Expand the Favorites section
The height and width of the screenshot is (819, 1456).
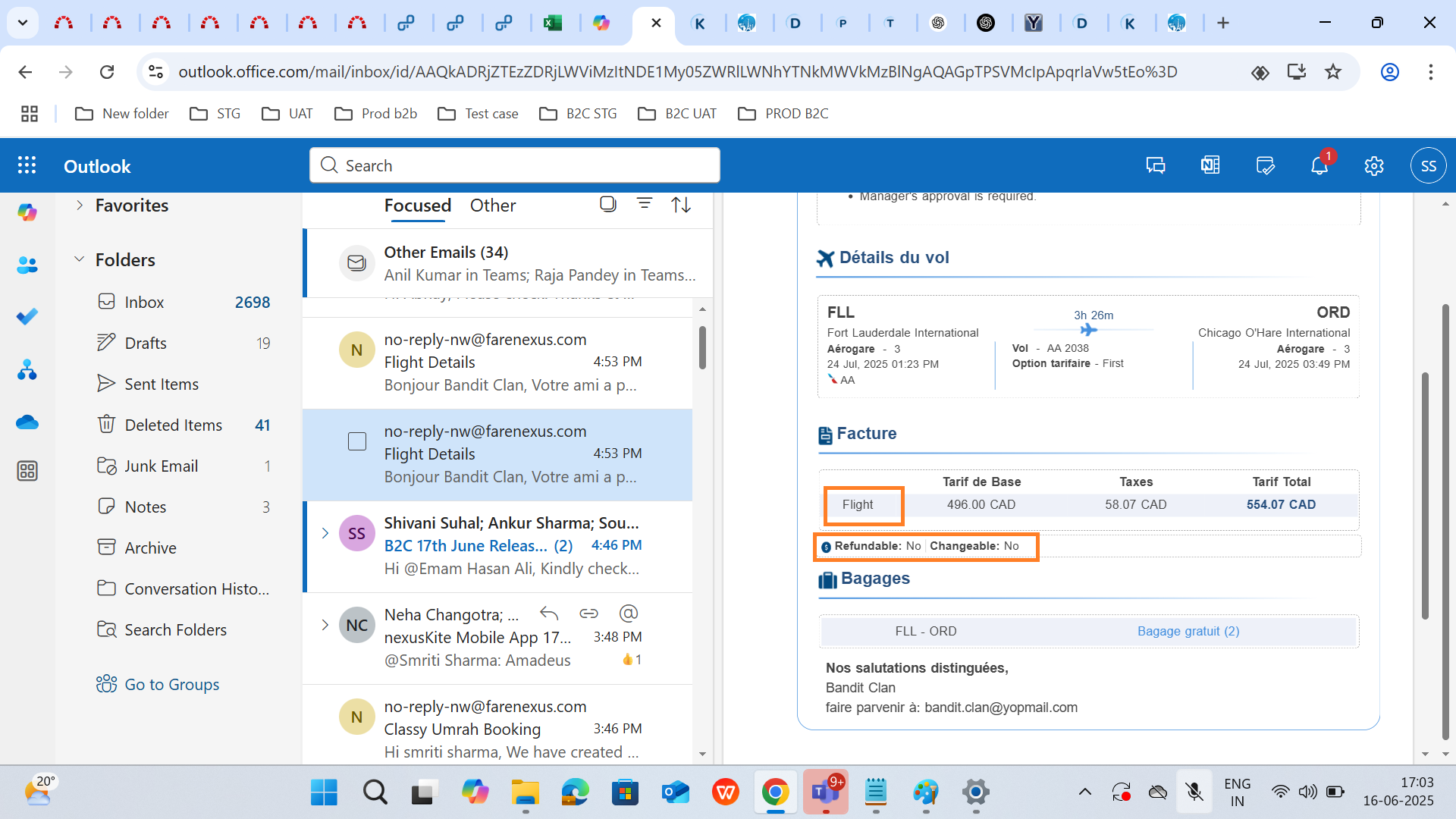click(x=80, y=205)
